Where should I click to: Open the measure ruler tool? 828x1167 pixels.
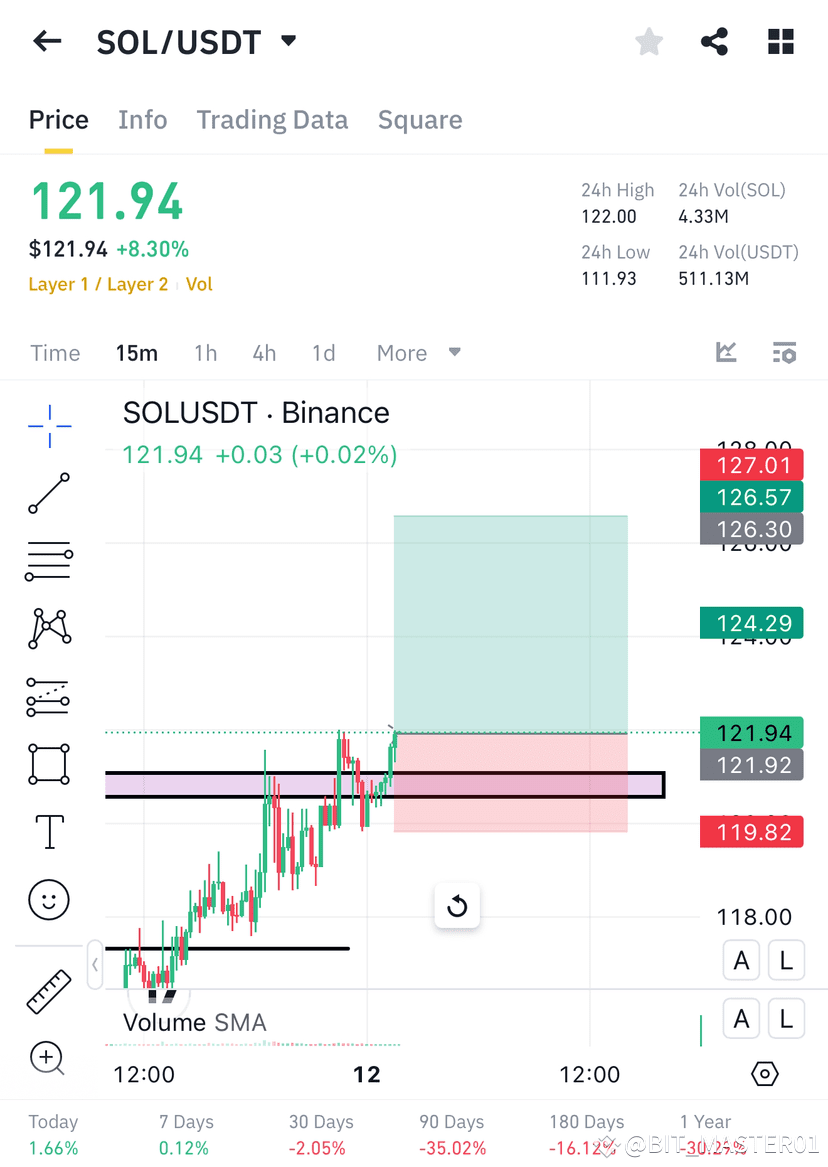click(x=48, y=990)
